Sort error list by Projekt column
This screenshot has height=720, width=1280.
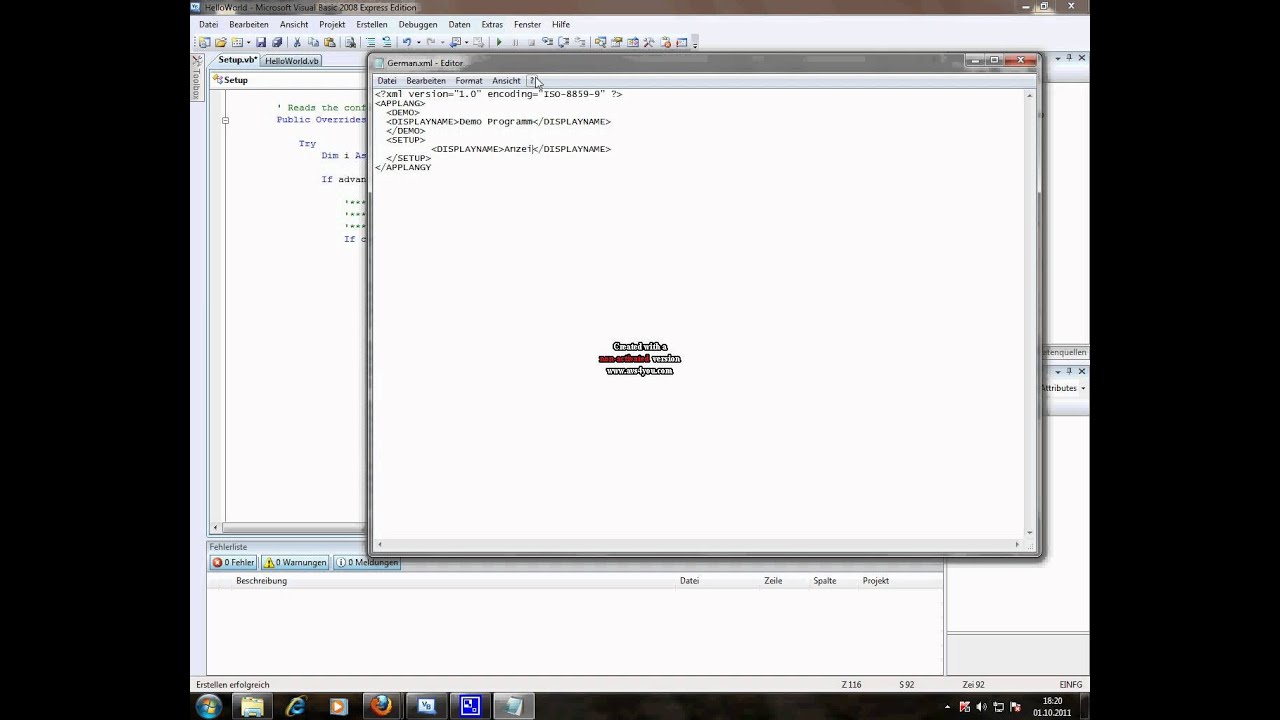pos(876,581)
